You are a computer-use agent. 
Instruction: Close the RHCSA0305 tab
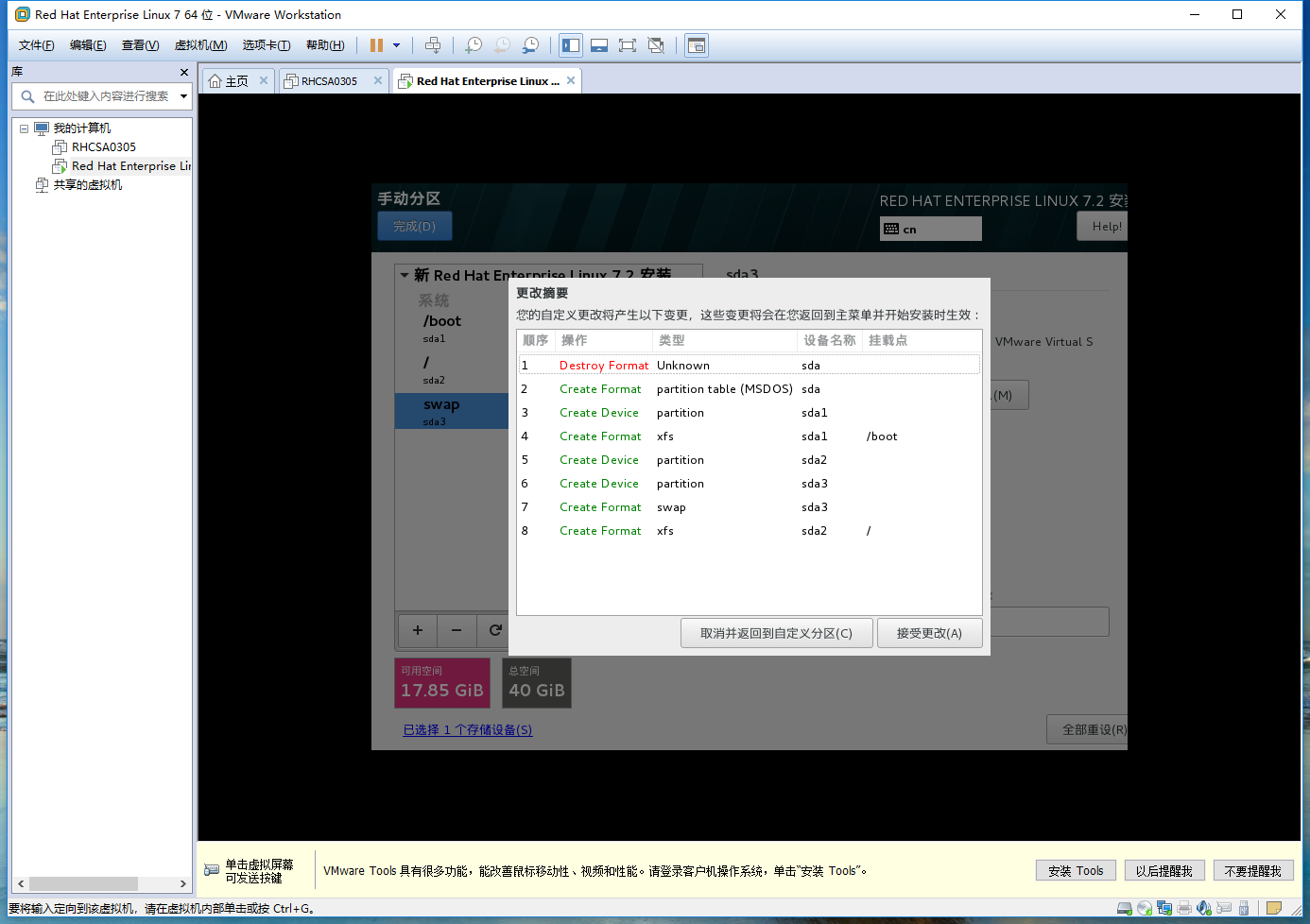pyautogui.click(x=378, y=80)
